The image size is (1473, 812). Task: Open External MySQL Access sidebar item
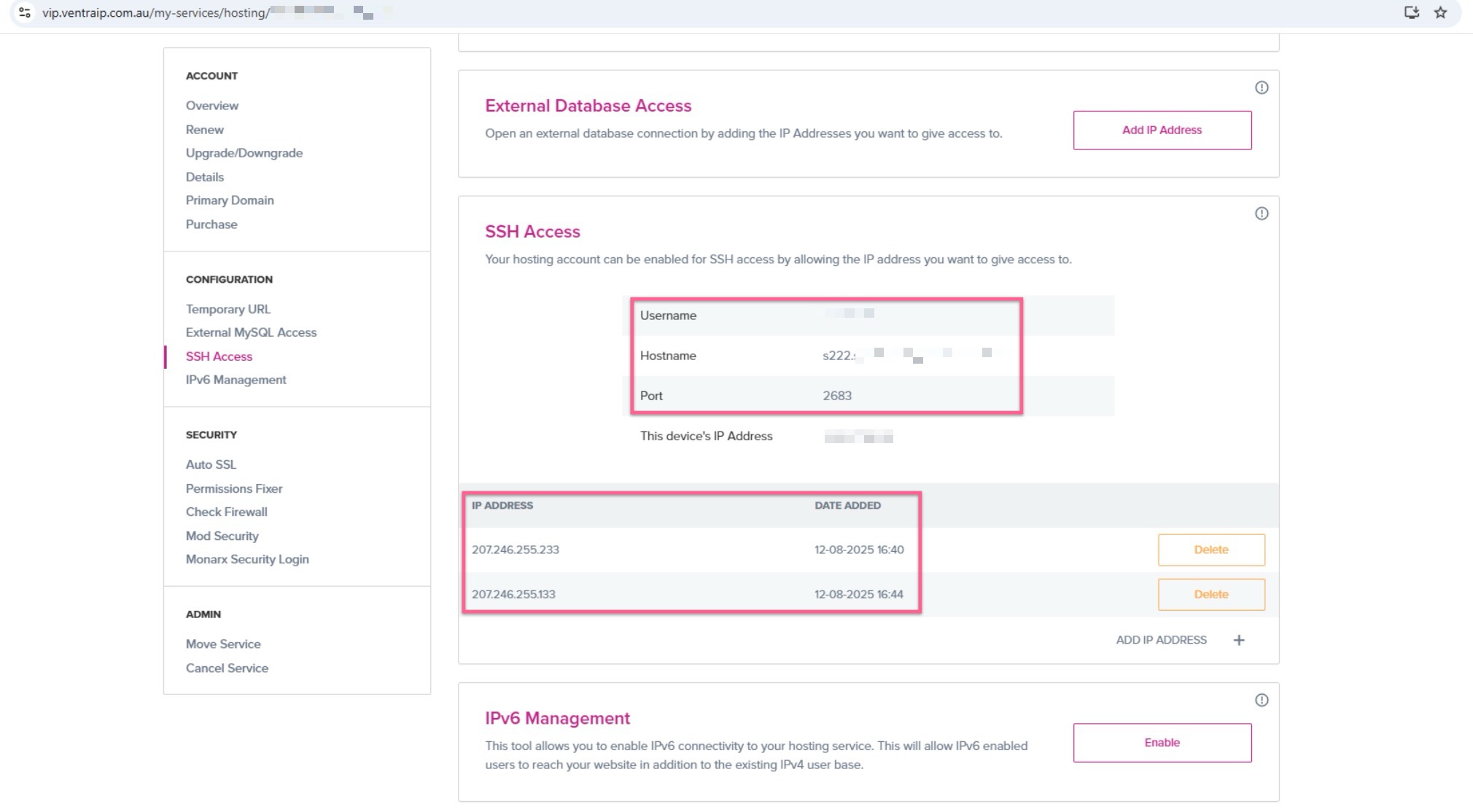point(251,332)
